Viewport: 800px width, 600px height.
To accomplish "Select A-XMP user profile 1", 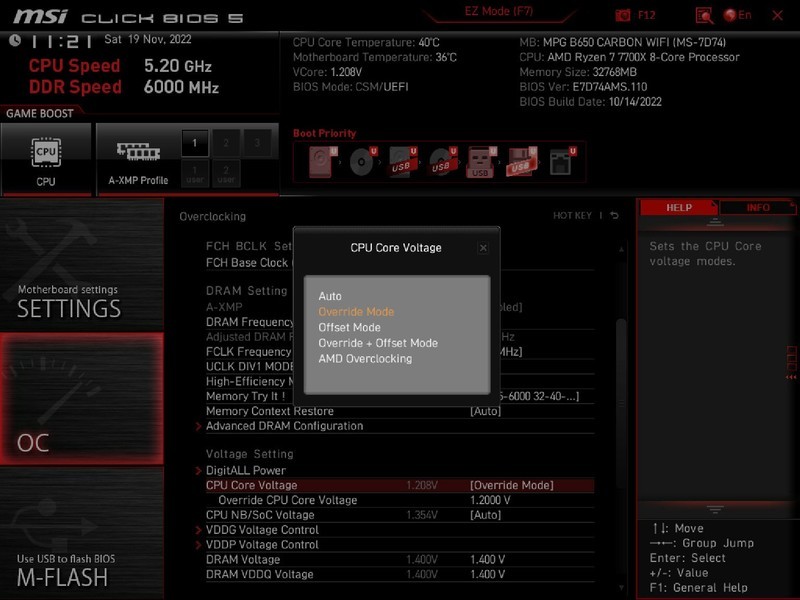I will 195,174.
